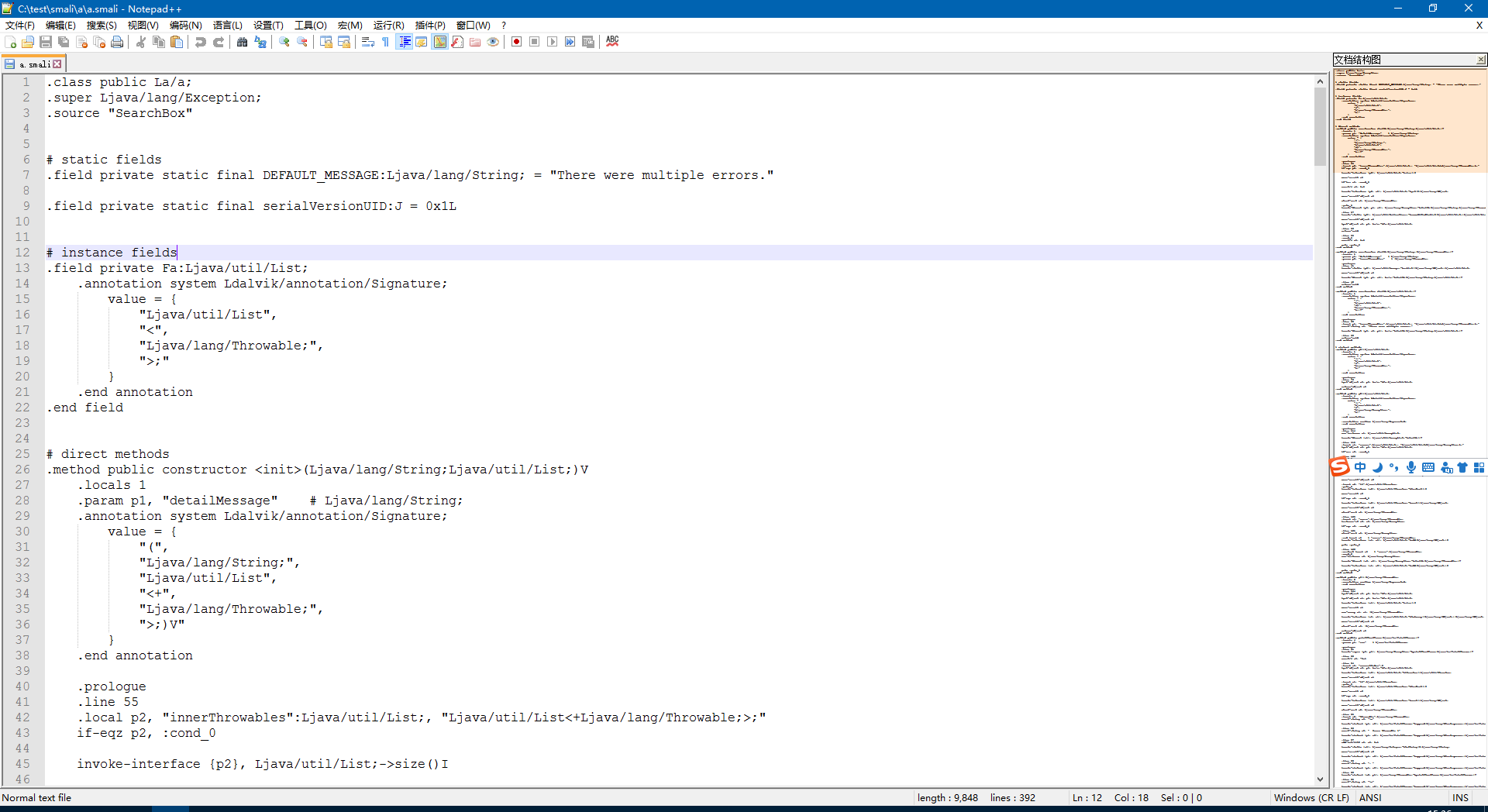Show all characters using the pilcrow icon
Screen dimensions: 1488x812
click(385, 42)
